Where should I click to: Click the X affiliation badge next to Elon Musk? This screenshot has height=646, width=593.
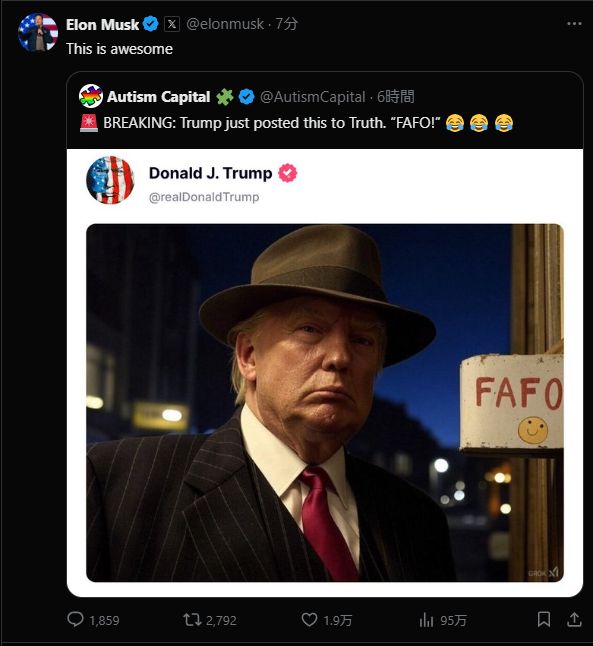click(172, 24)
